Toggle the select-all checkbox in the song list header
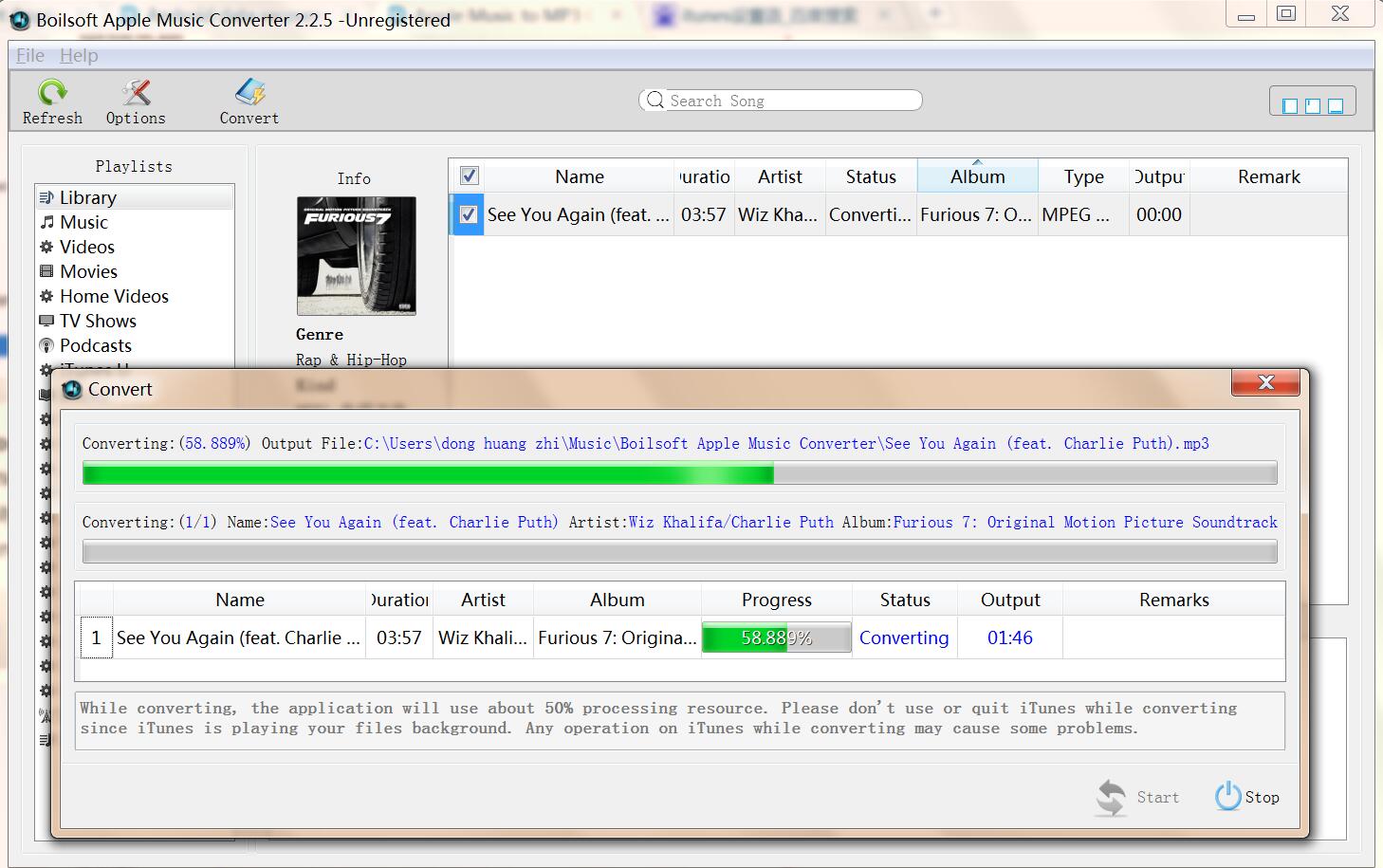The height and width of the screenshot is (868, 1383). [469, 175]
